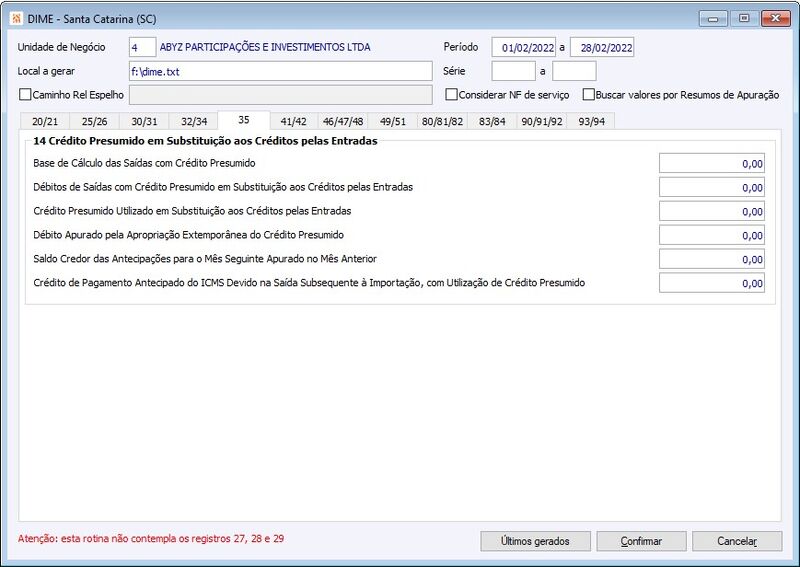Screen dimensions: 800x567
Task: Edit Saldo Credor das Antecipações value
Action: 712,259
